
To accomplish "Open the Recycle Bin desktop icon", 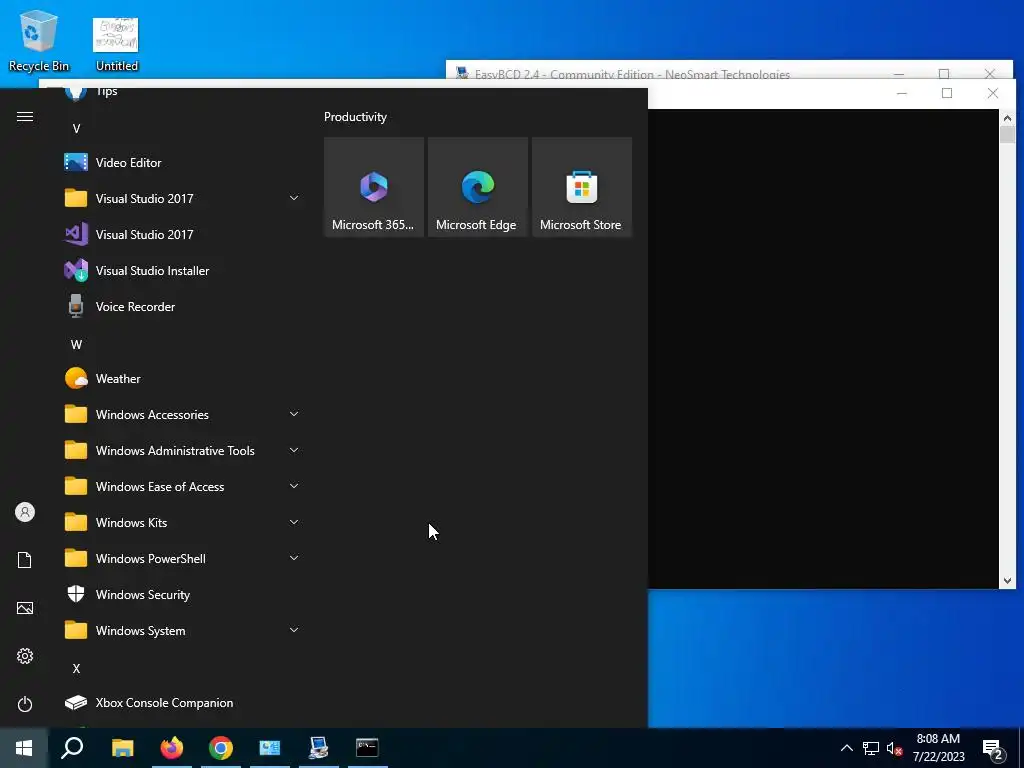I will 39,40.
